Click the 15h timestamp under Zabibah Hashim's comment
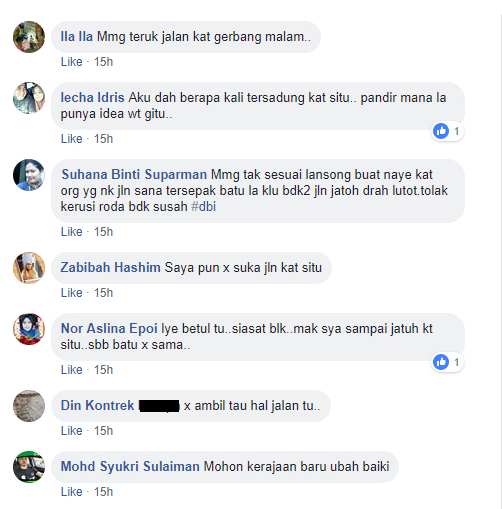This screenshot has width=502, height=509. pyautogui.click(x=103, y=293)
